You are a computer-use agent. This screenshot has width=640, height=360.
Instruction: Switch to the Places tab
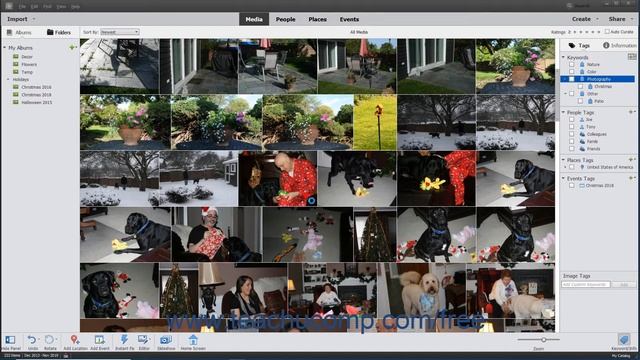pos(317,19)
